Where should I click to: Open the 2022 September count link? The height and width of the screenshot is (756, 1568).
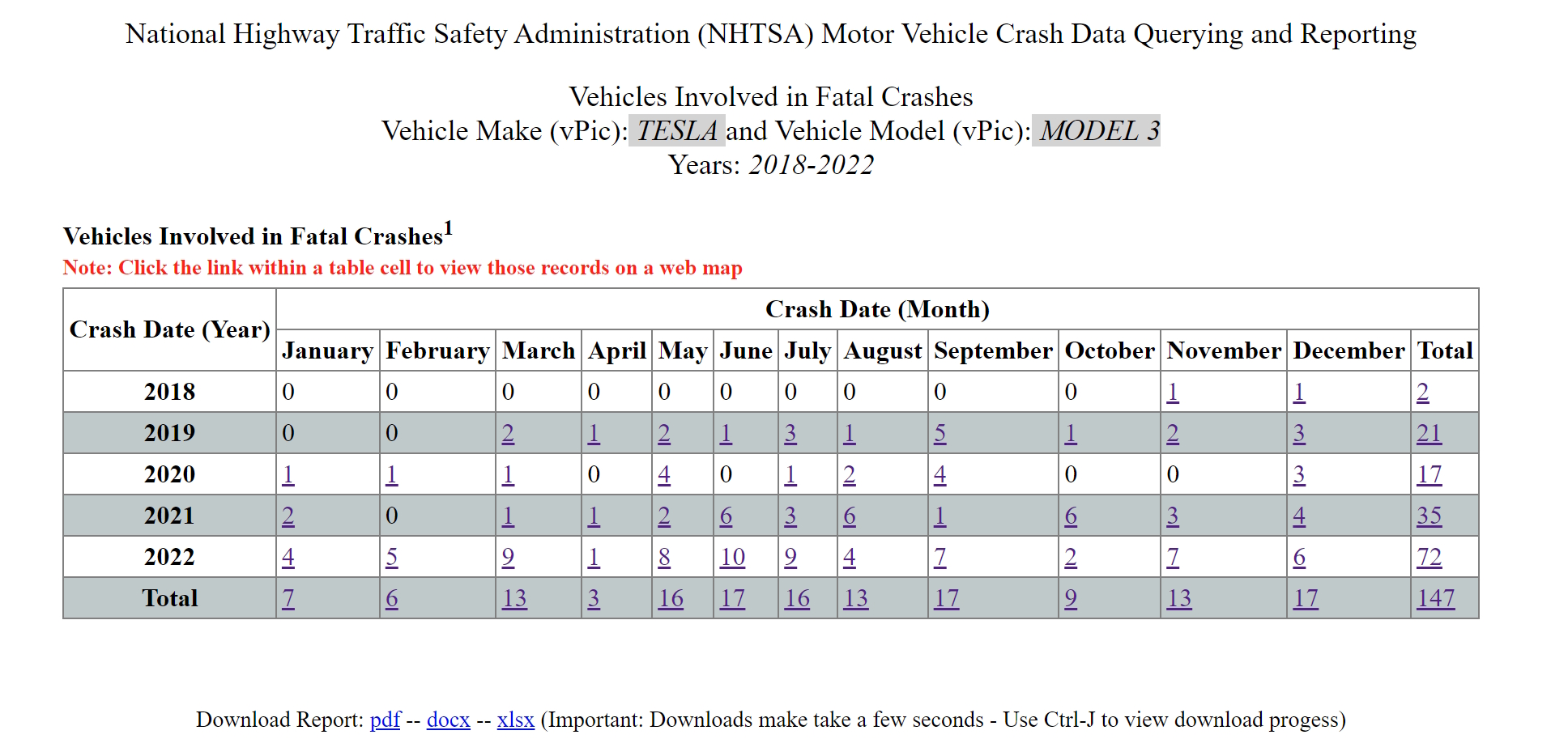pyautogui.click(x=940, y=557)
